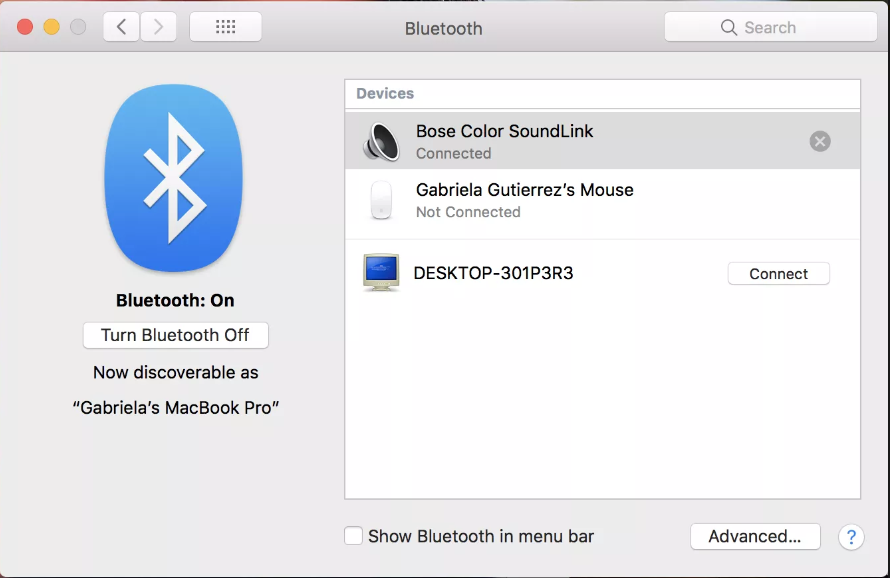Select the DESKTOP-301P3R3 device name

pos(493,273)
